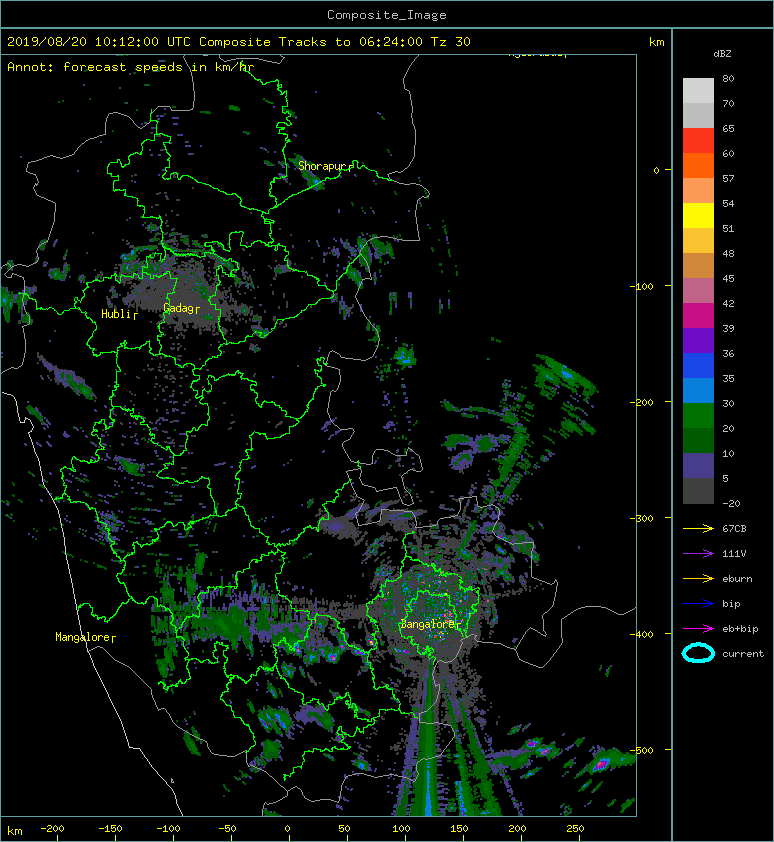Select the light orange 54-57 dBZ swatch
Viewport: 774px width, 842px height.
pyautogui.click(x=698, y=190)
